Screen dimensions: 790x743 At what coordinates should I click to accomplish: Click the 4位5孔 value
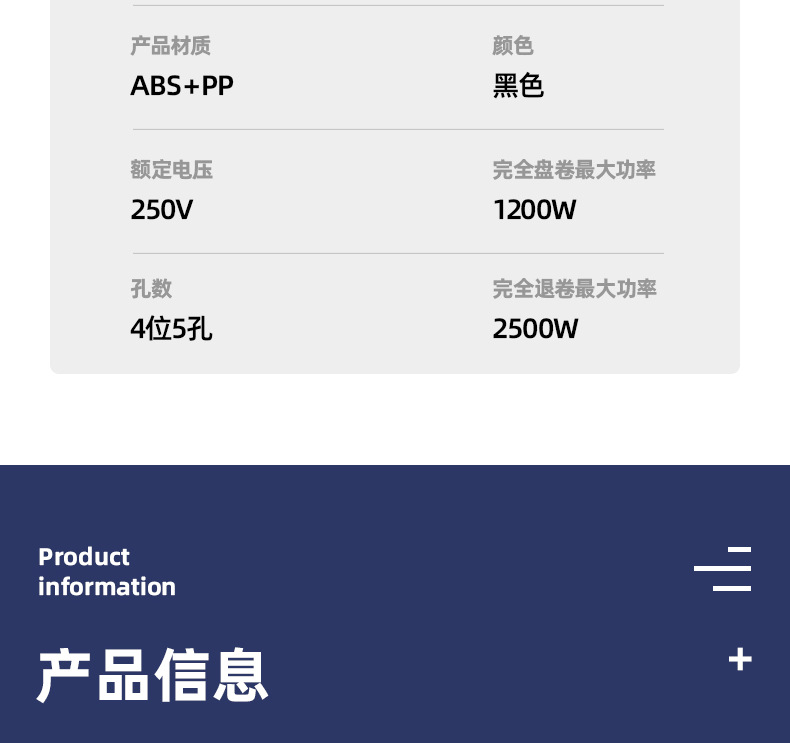pyautogui.click(x=171, y=329)
